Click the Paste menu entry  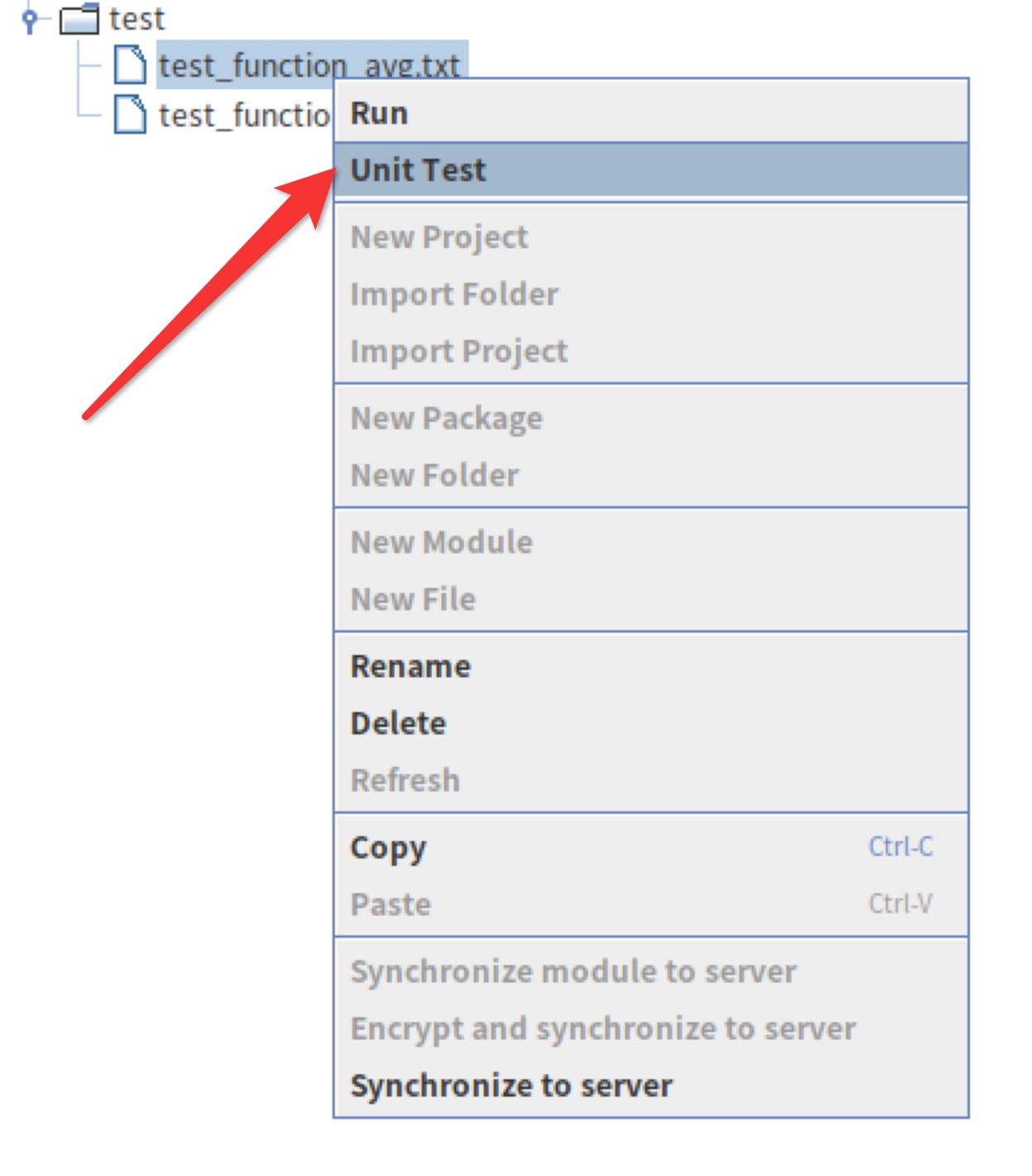390,905
